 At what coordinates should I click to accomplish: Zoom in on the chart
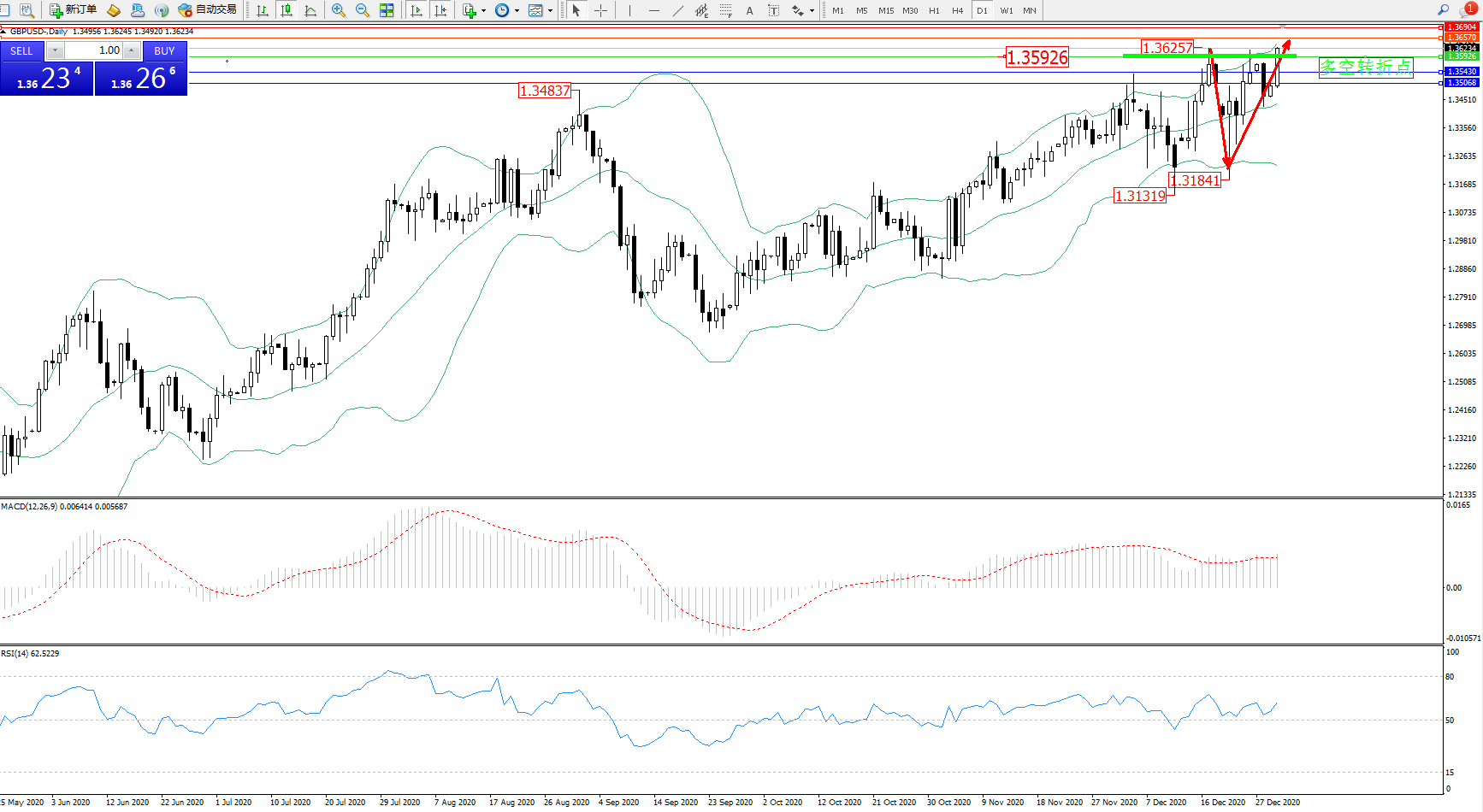pos(339,10)
